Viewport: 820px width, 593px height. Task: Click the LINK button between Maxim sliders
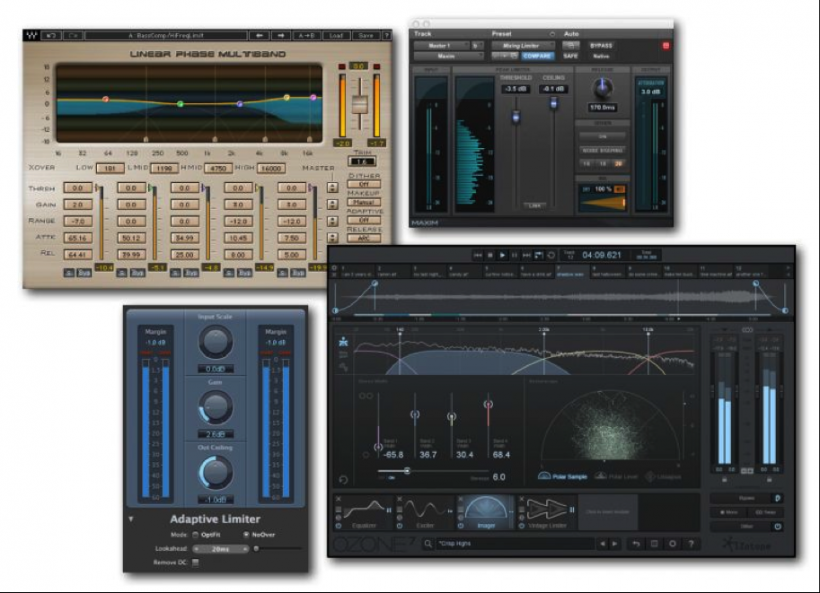click(x=534, y=206)
